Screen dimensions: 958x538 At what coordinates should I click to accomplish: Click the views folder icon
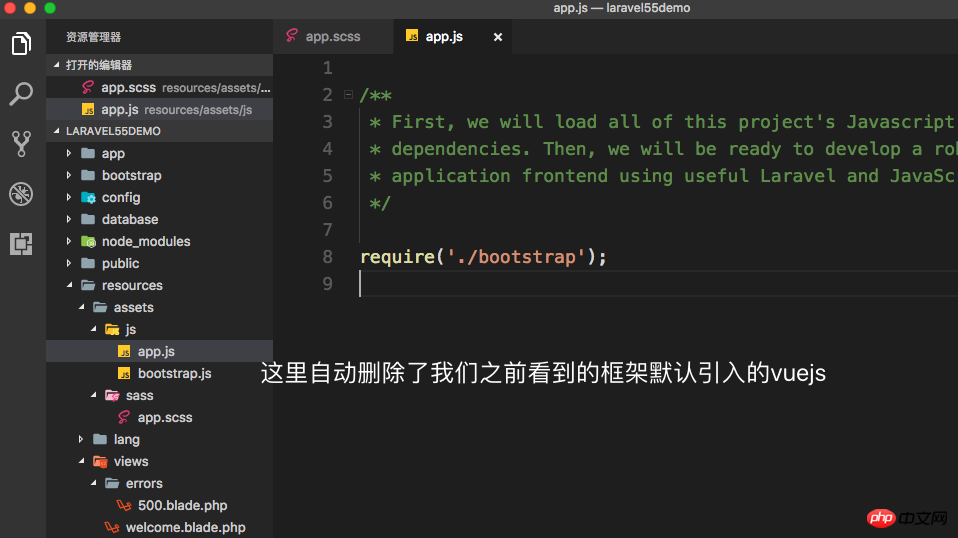click(x=100, y=462)
